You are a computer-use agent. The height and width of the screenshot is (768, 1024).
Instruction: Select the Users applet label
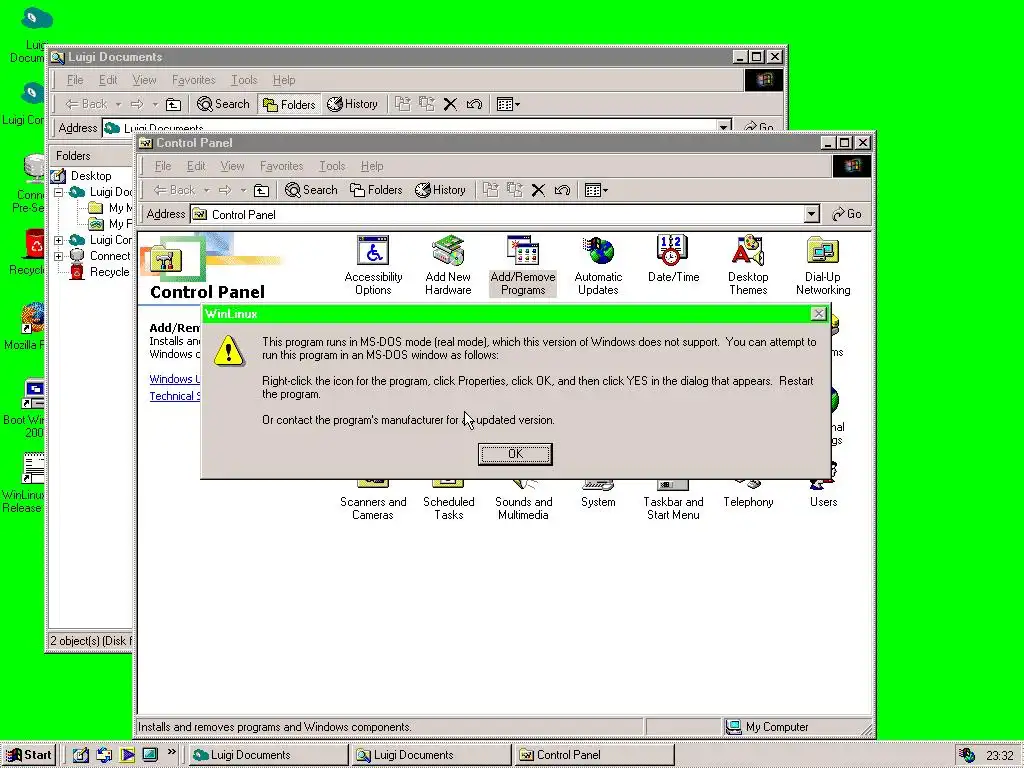pyautogui.click(x=824, y=502)
